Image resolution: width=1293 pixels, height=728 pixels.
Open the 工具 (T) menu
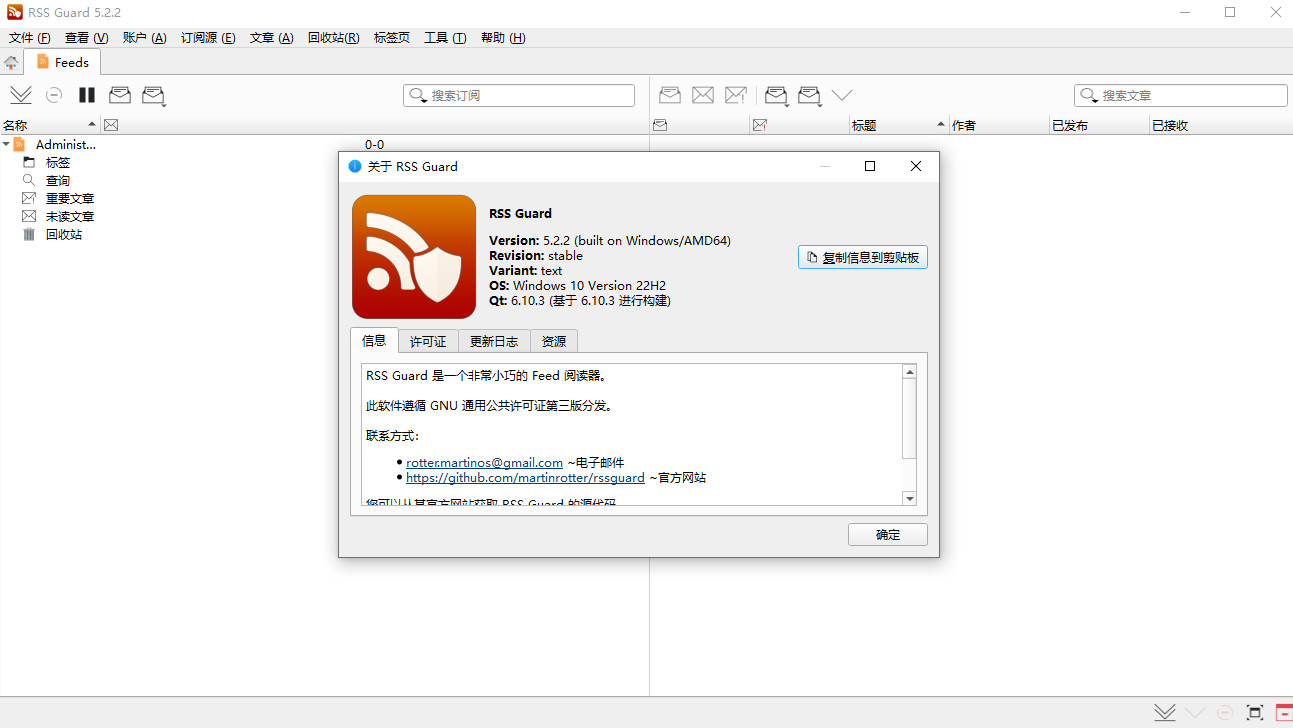(445, 38)
